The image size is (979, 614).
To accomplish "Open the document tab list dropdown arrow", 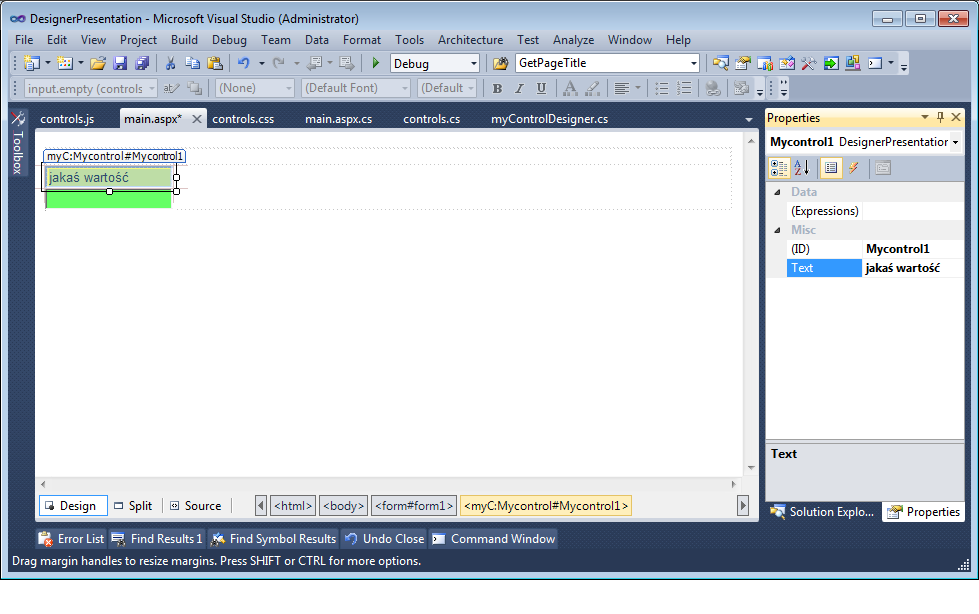I will 749,119.
